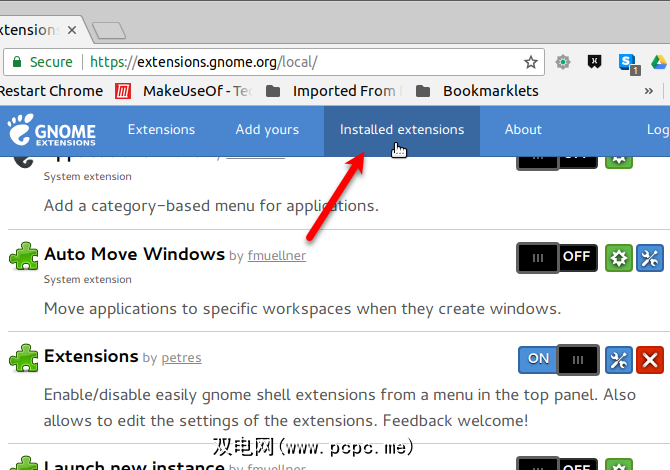Viewport: 670px width, 470px height.
Task: Toggle the Extensions by petres switch off
Action: pos(558,360)
